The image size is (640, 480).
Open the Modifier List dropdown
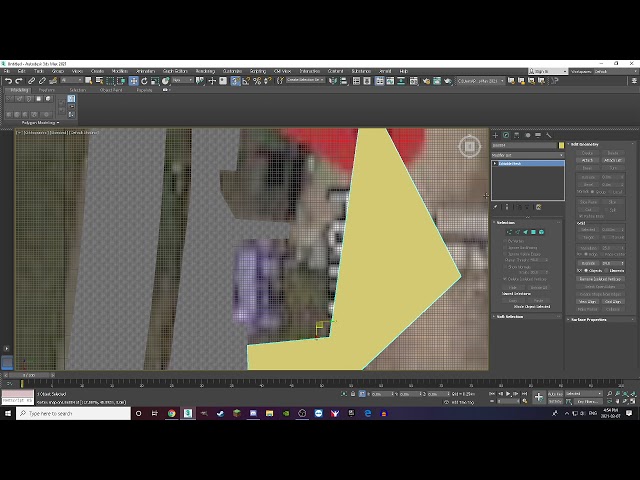pyautogui.click(x=528, y=155)
